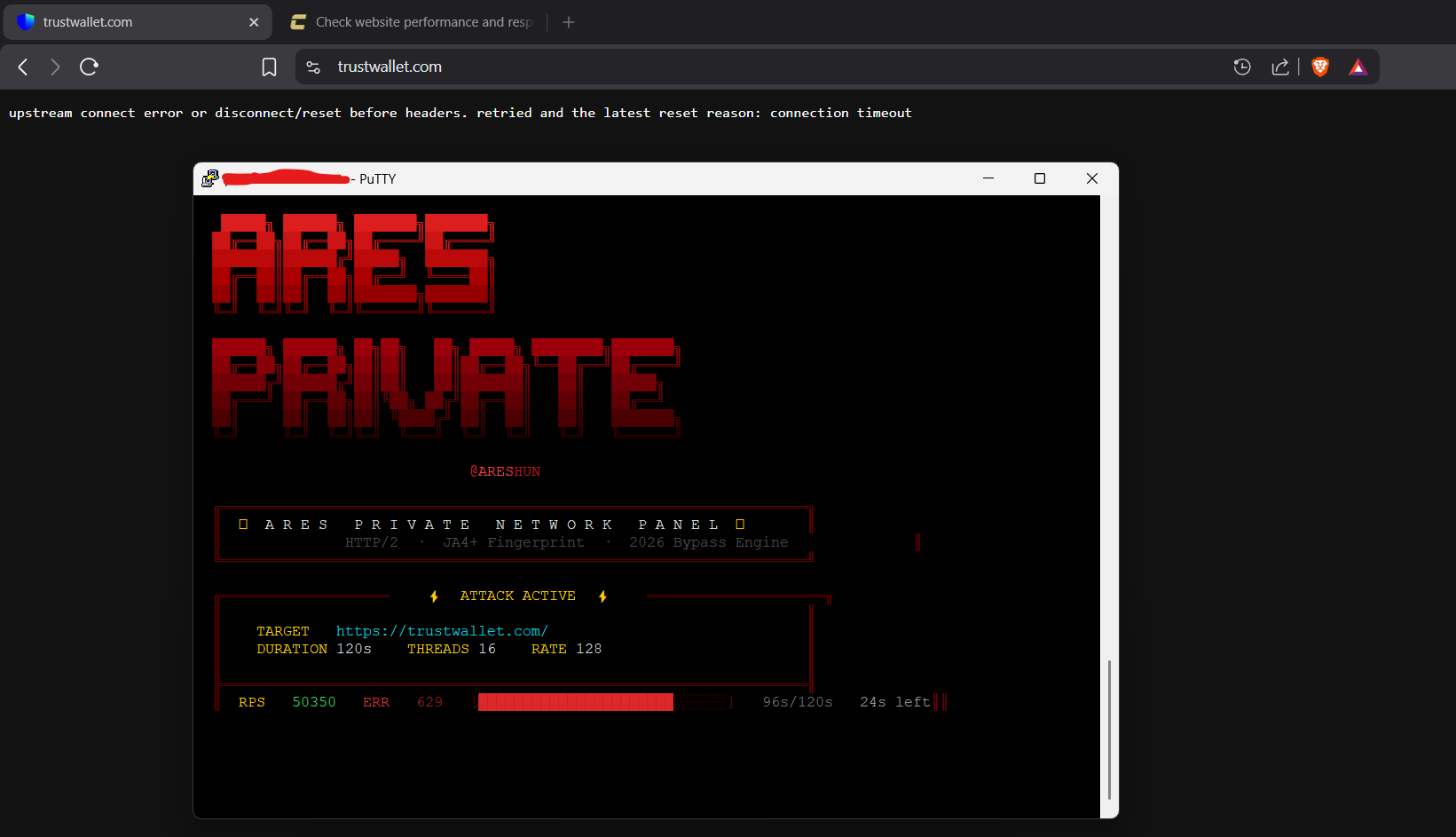
Task: Close the trustwallet.com tab
Action: tap(254, 22)
